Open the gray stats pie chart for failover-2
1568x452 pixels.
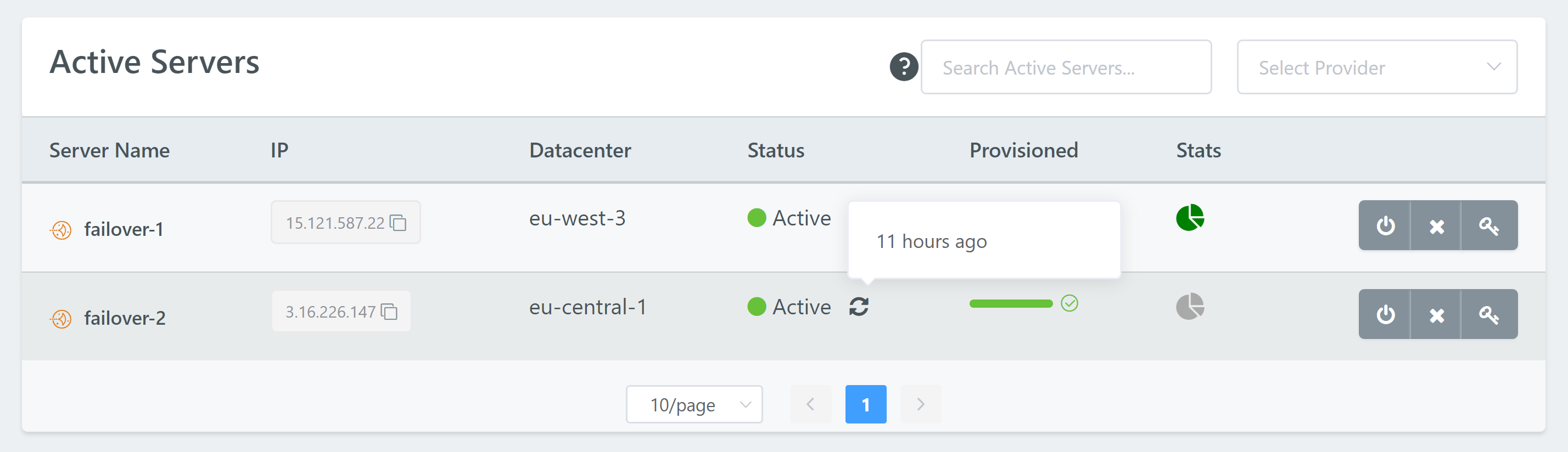1189,306
